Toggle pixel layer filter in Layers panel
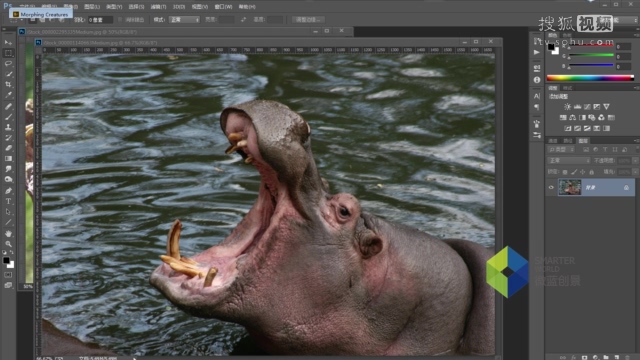This screenshot has height=360, width=640. click(x=586, y=150)
